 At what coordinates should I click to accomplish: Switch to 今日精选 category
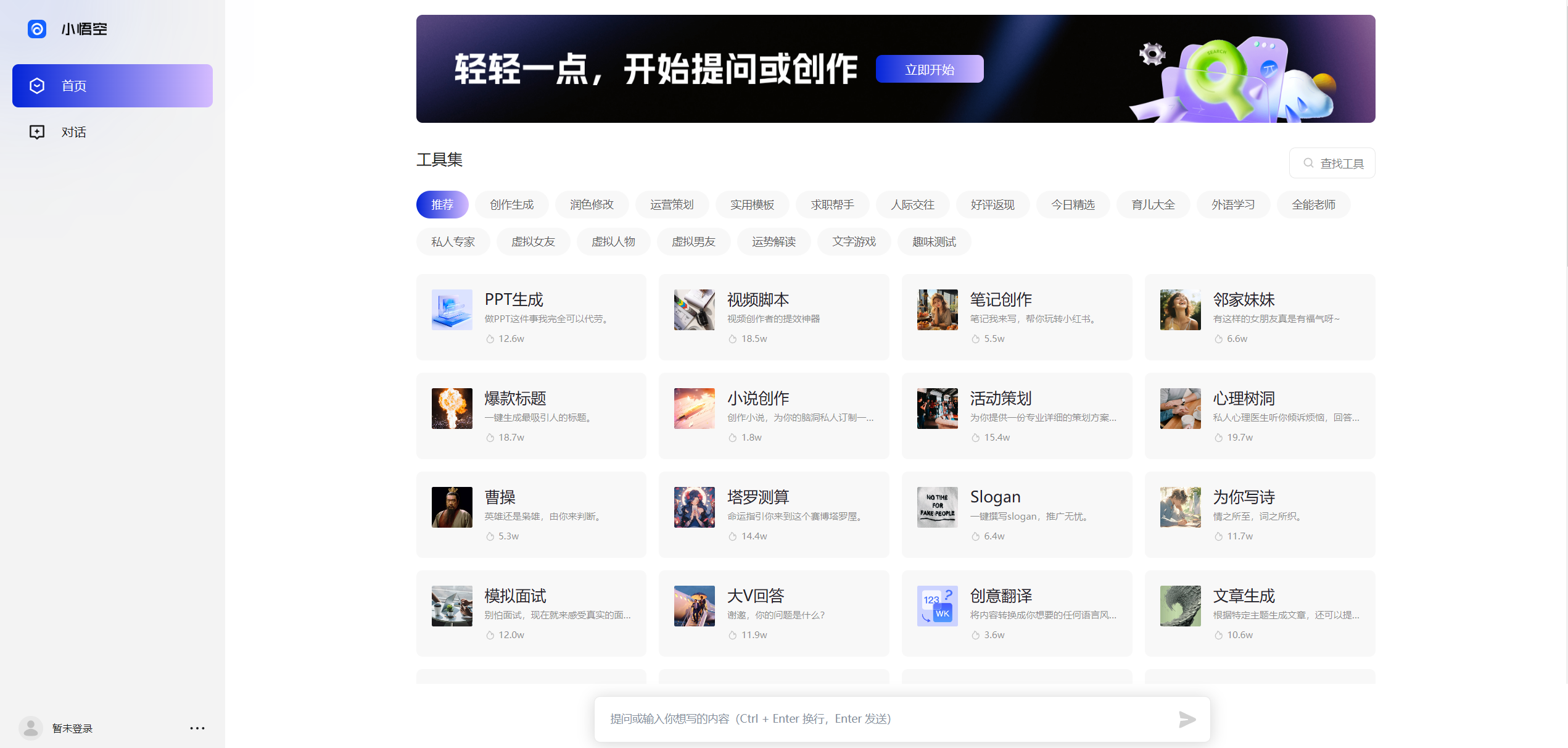(1073, 205)
